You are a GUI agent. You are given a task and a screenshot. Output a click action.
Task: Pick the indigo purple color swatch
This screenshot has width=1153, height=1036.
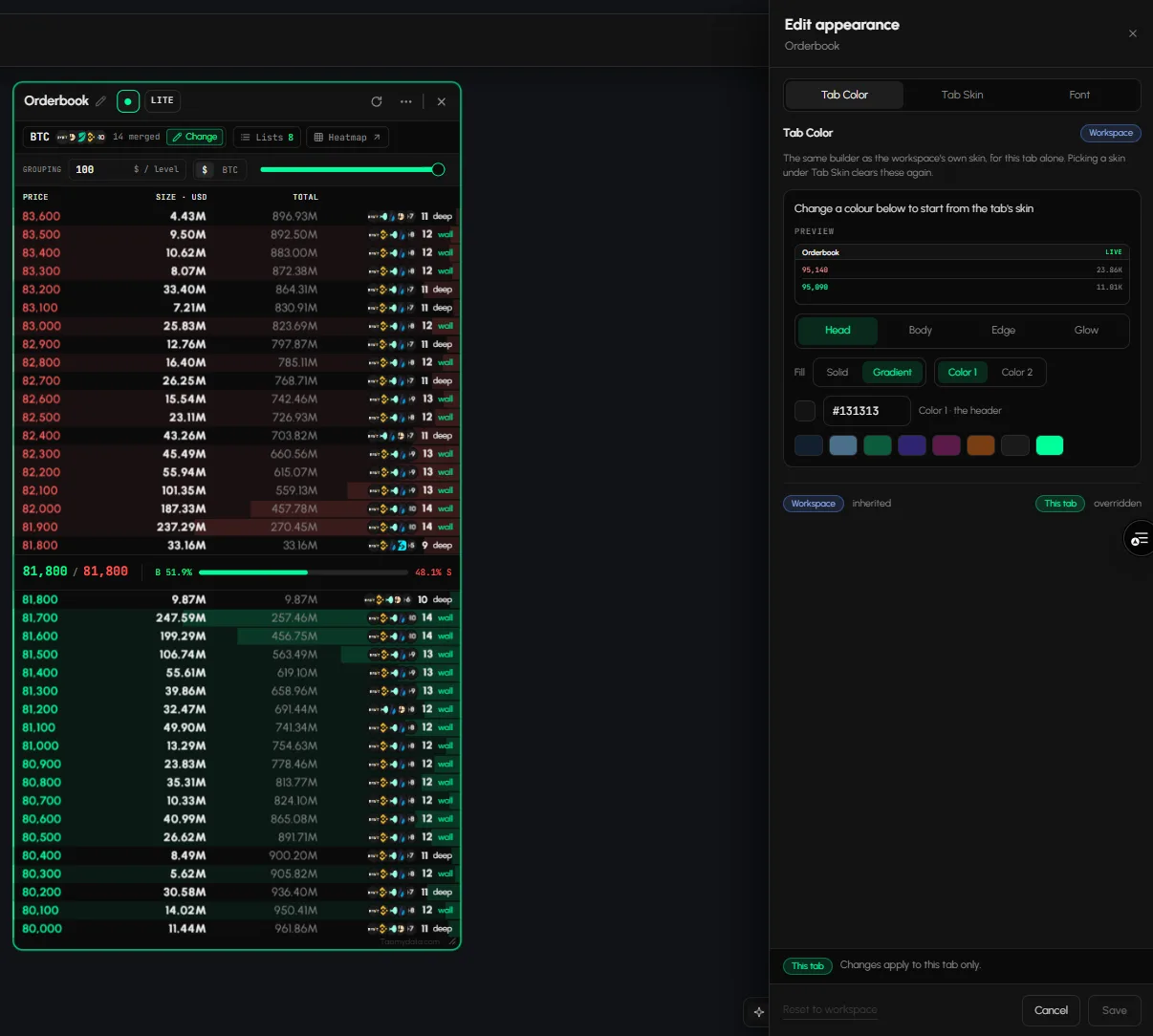(x=912, y=445)
